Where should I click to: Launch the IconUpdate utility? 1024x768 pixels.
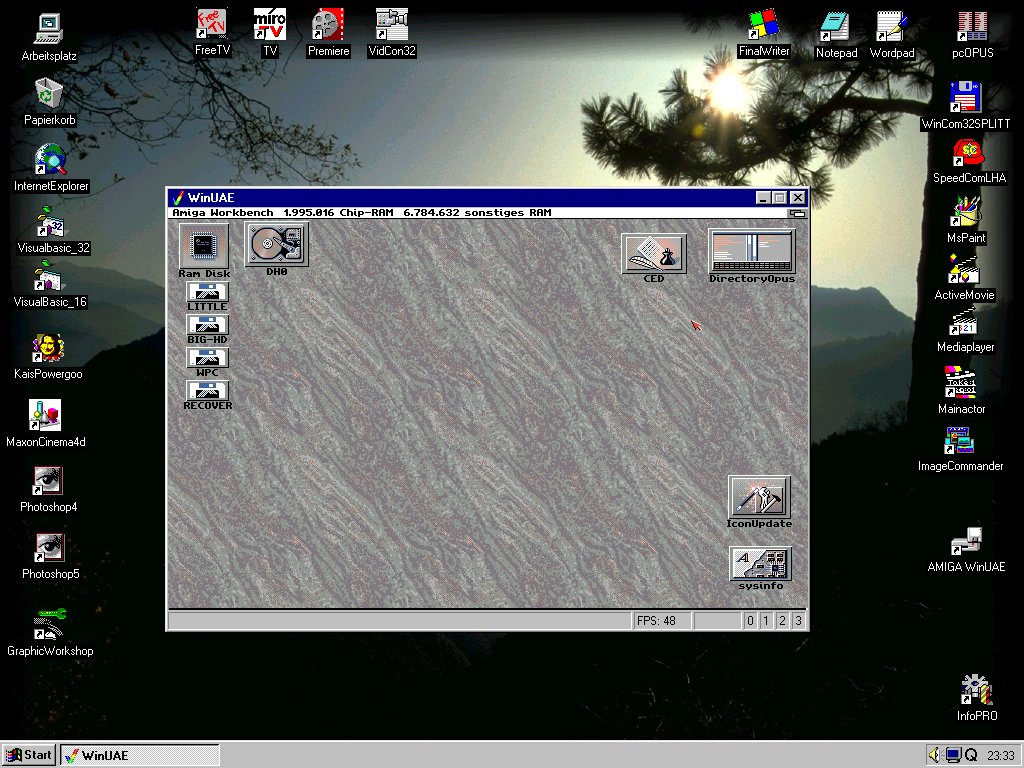pos(759,498)
